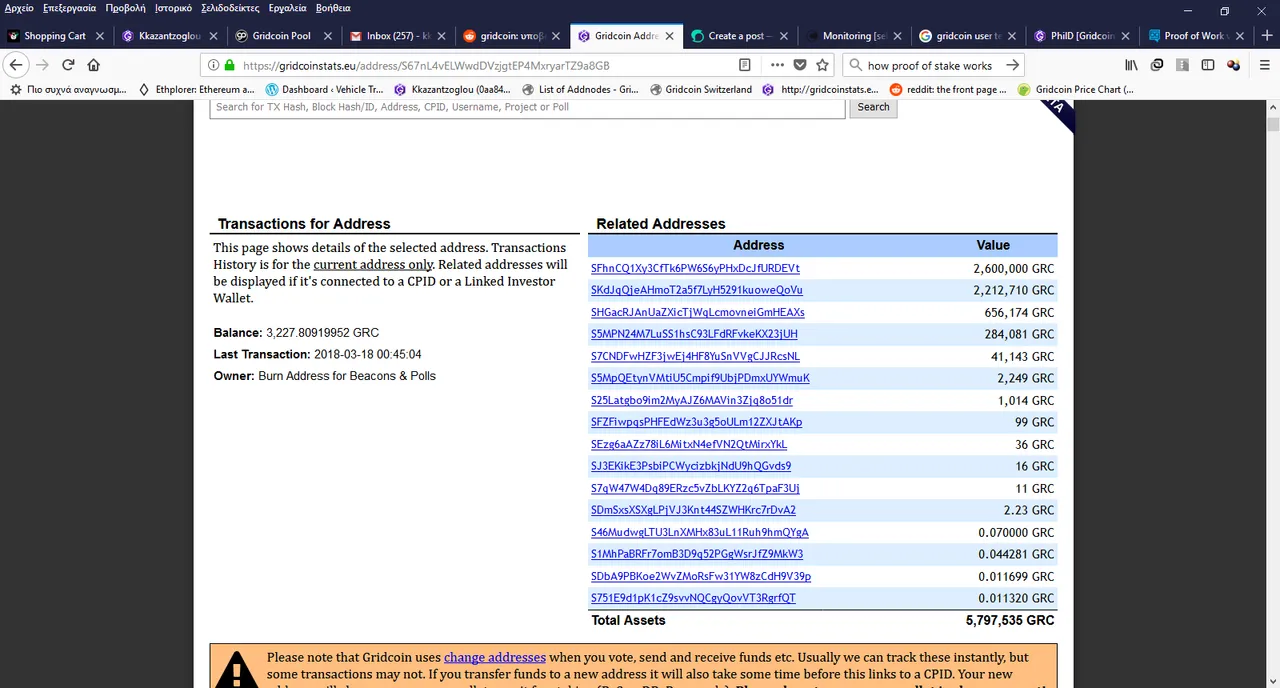Open page actions three-dot menu
The height and width of the screenshot is (688, 1280).
click(778, 65)
